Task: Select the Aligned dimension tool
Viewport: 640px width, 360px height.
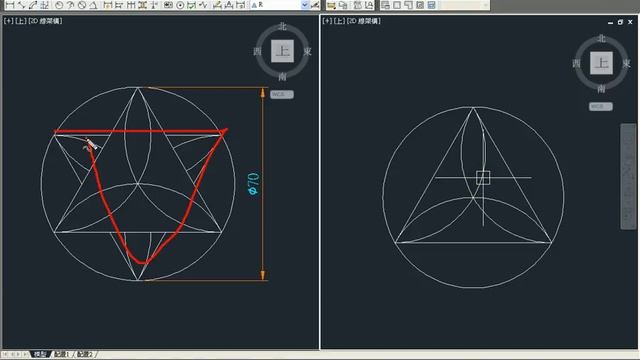Action: click(21, 5)
